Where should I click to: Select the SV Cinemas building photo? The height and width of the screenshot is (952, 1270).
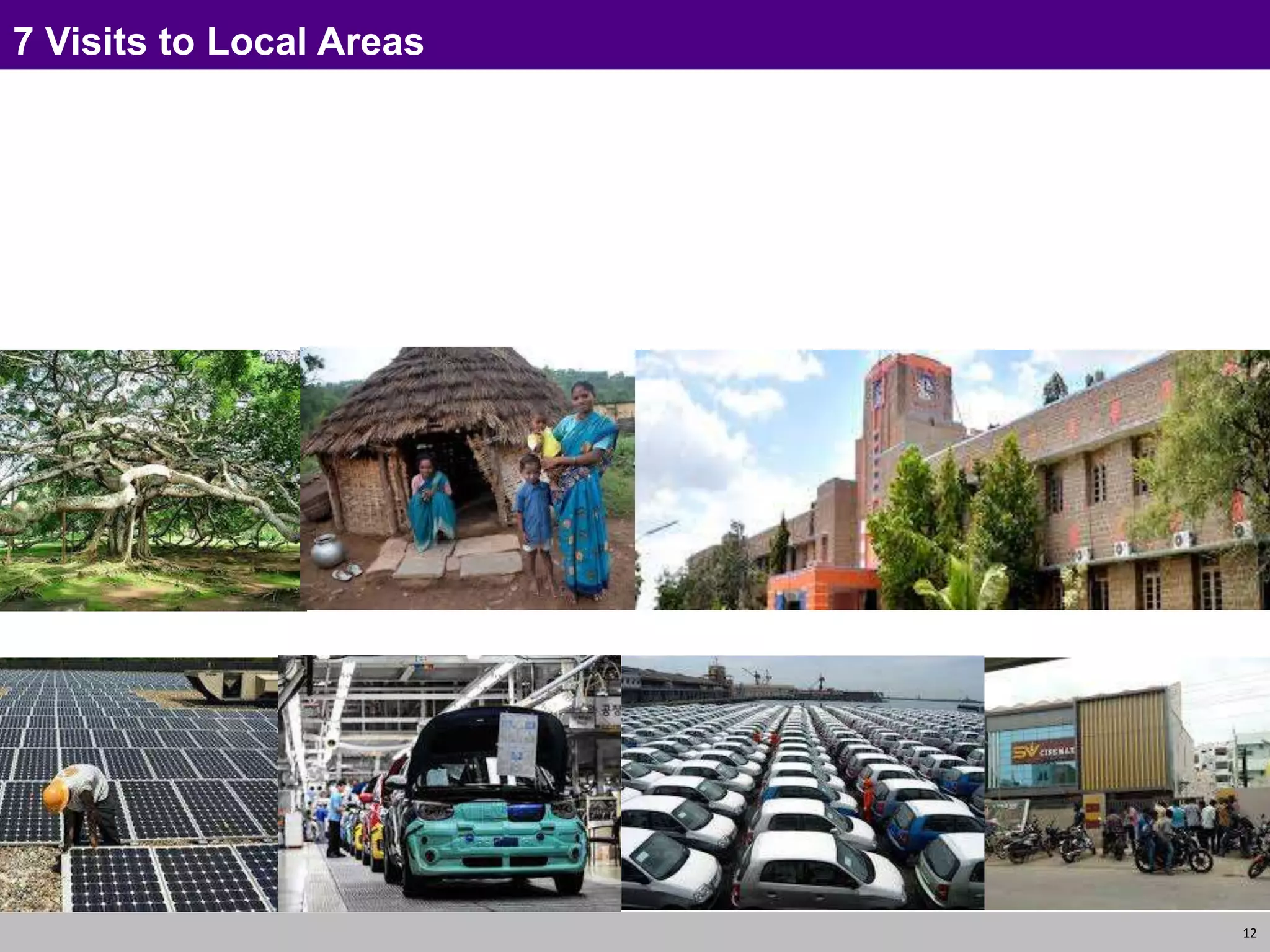1127,783
